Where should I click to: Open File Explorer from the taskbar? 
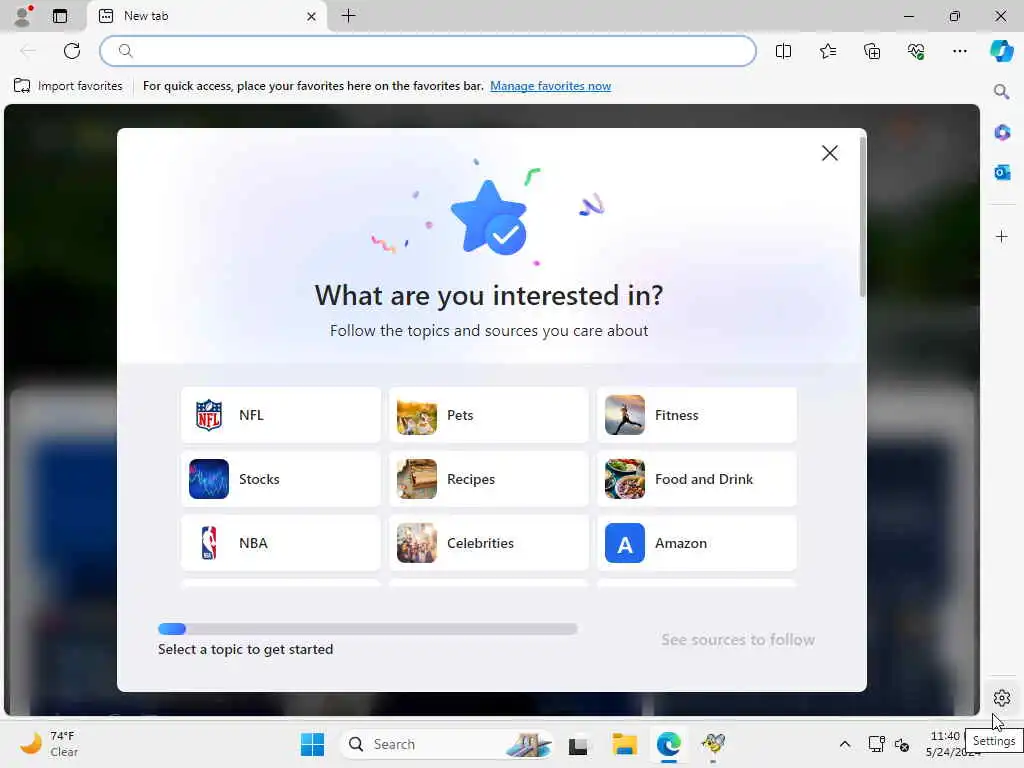[x=624, y=744]
